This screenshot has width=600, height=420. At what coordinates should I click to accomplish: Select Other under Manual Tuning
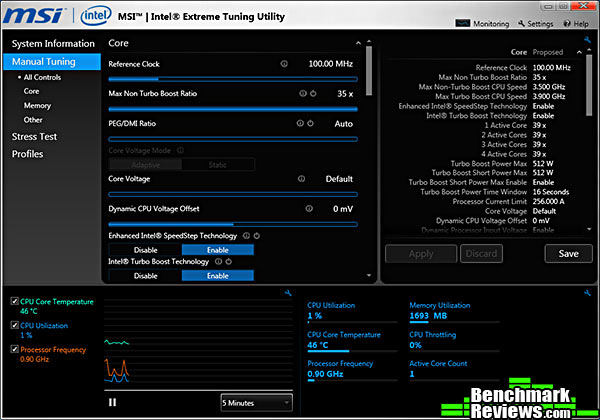coord(33,120)
